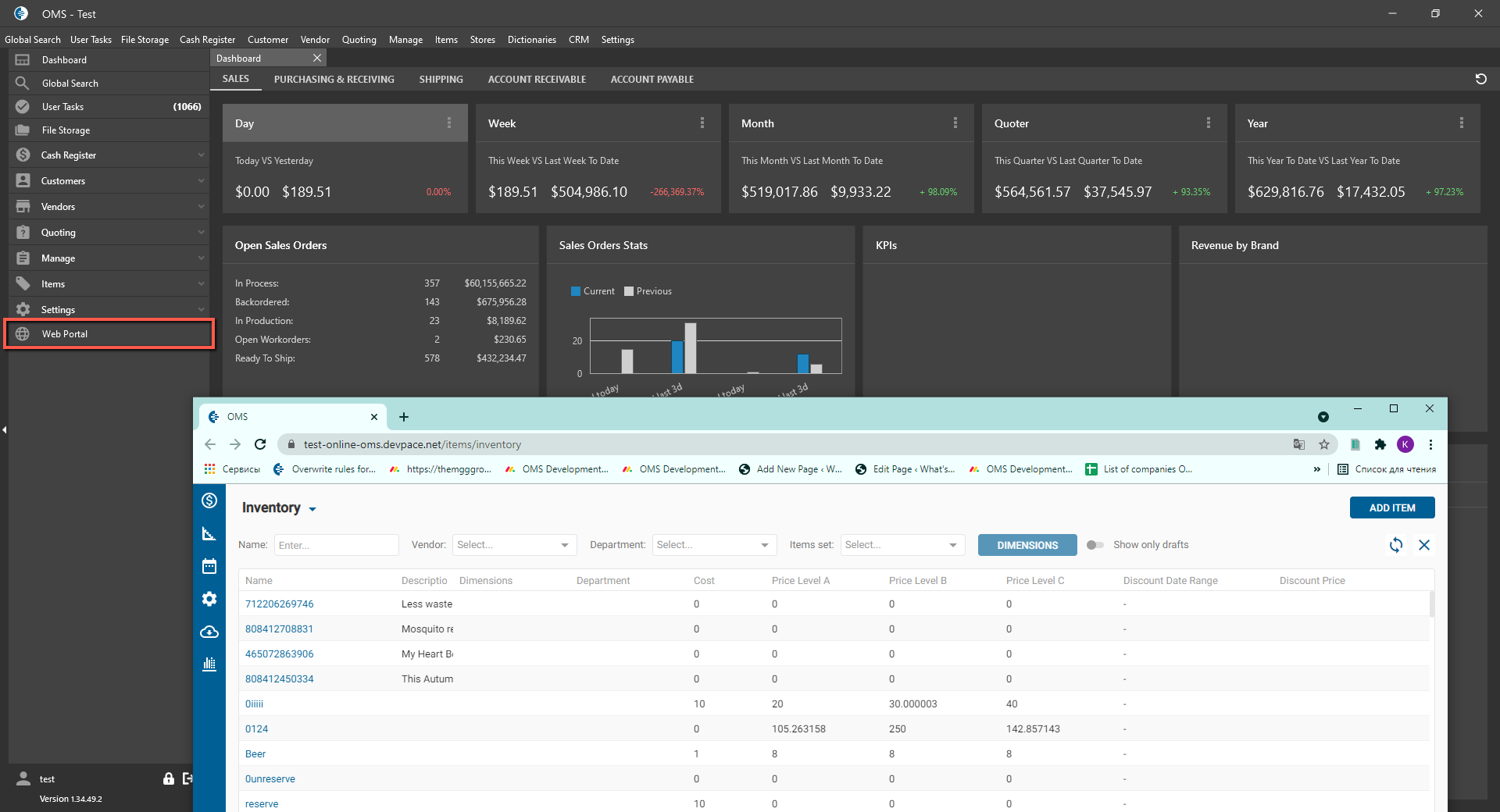Click the lock icon next to test user
This screenshot has height=812, width=1500.
click(x=168, y=778)
